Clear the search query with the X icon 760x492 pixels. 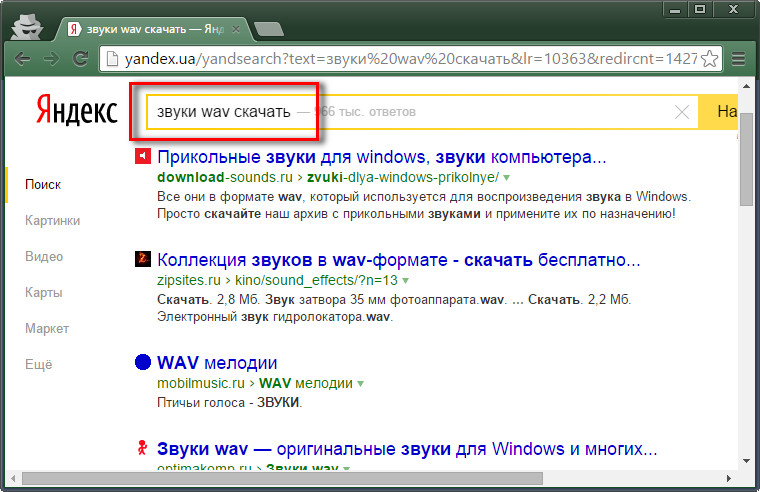(682, 112)
